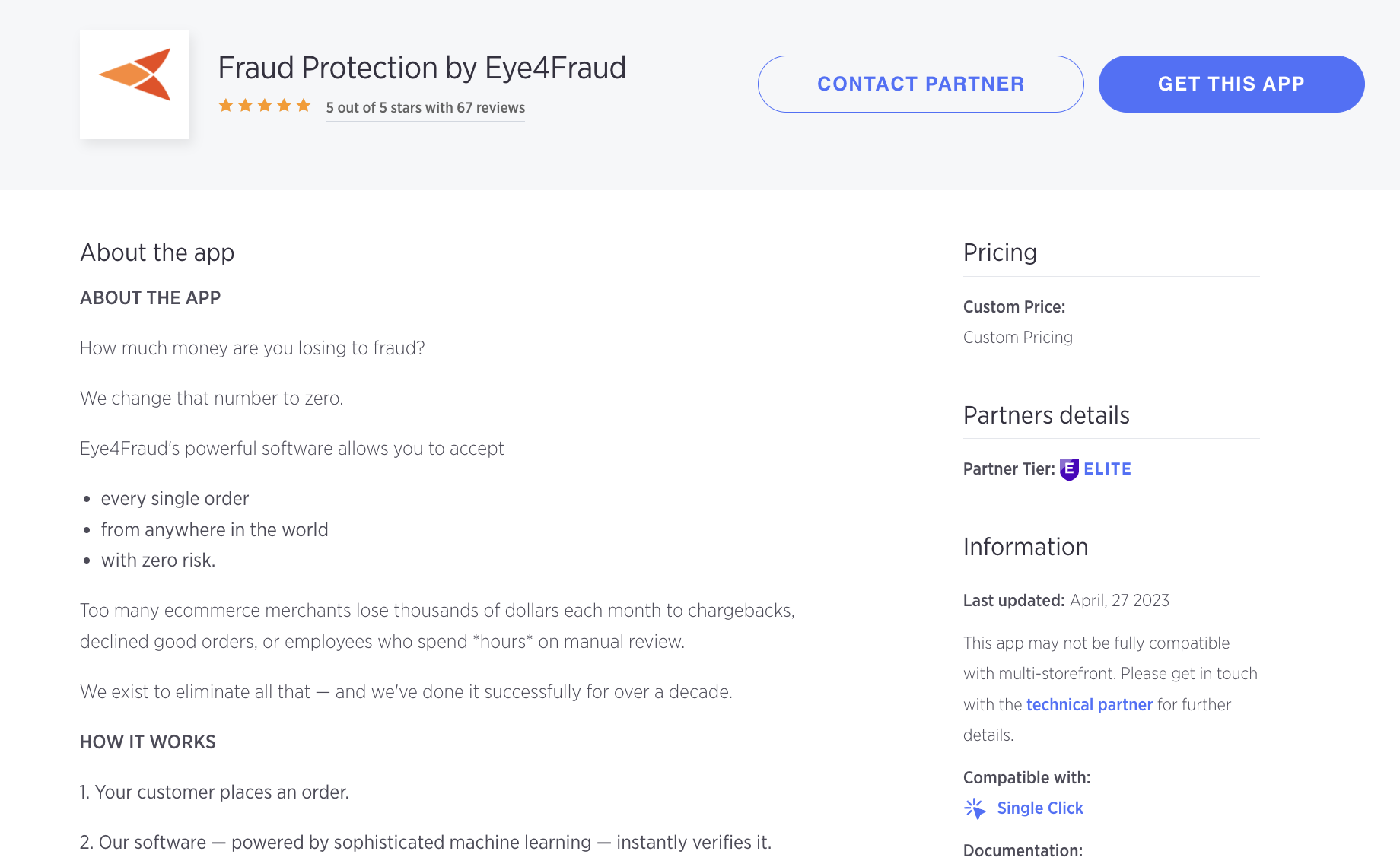This screenshot has height=867, width=1400.
Task: Click the third rating star
Action: coord(265,106)
